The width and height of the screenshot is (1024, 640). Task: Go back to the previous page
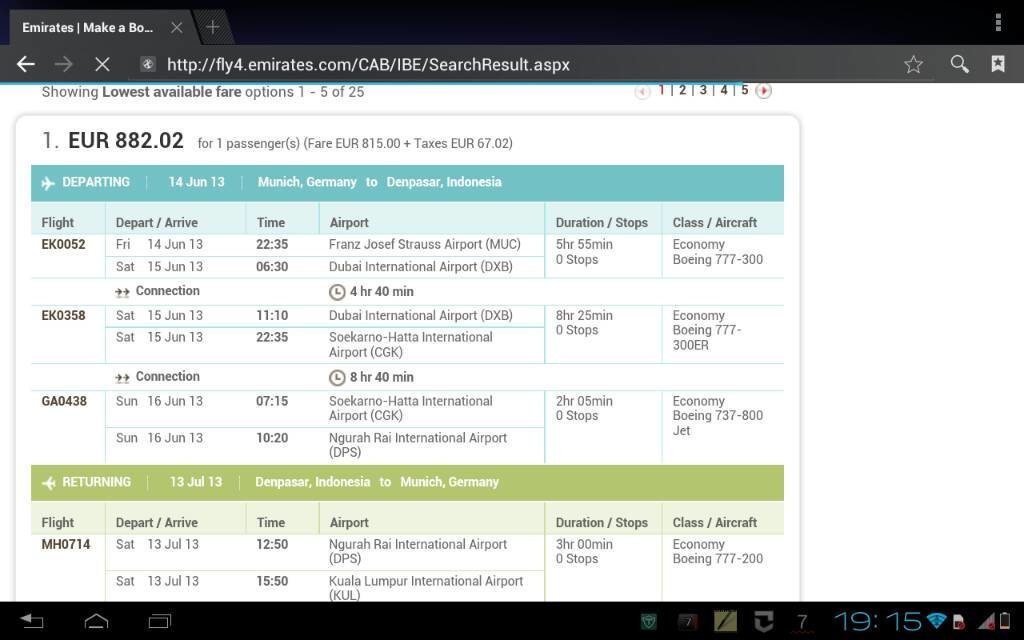coord(25,64)
